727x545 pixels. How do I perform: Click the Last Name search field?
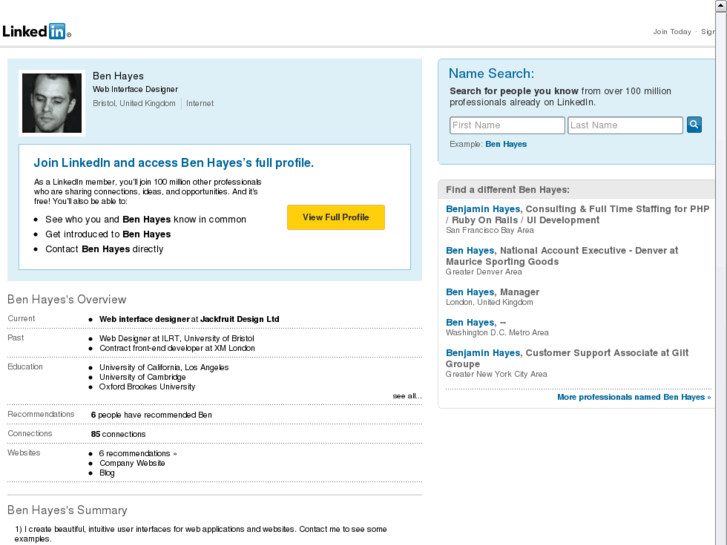tap(625, 125)
